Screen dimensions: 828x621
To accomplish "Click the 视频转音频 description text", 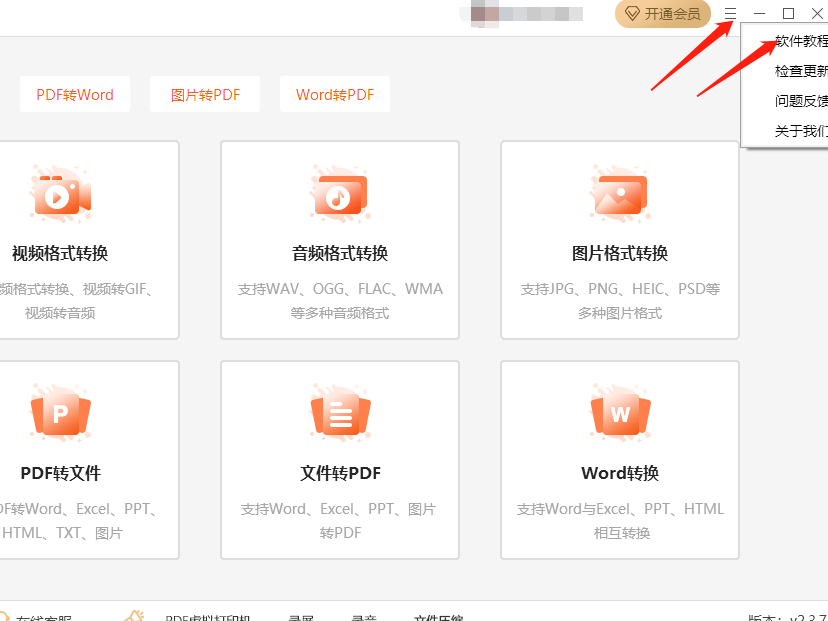I will click(60, 313).
